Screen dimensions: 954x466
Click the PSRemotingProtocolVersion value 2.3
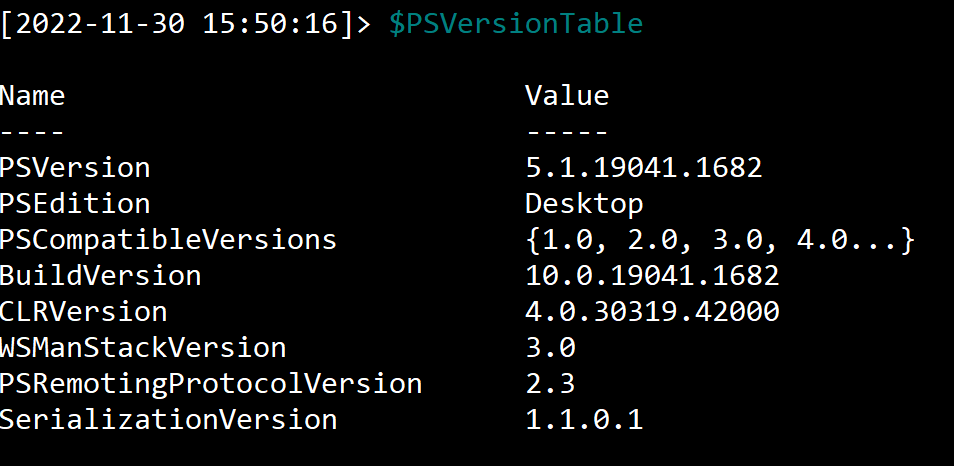coord(551,384)
